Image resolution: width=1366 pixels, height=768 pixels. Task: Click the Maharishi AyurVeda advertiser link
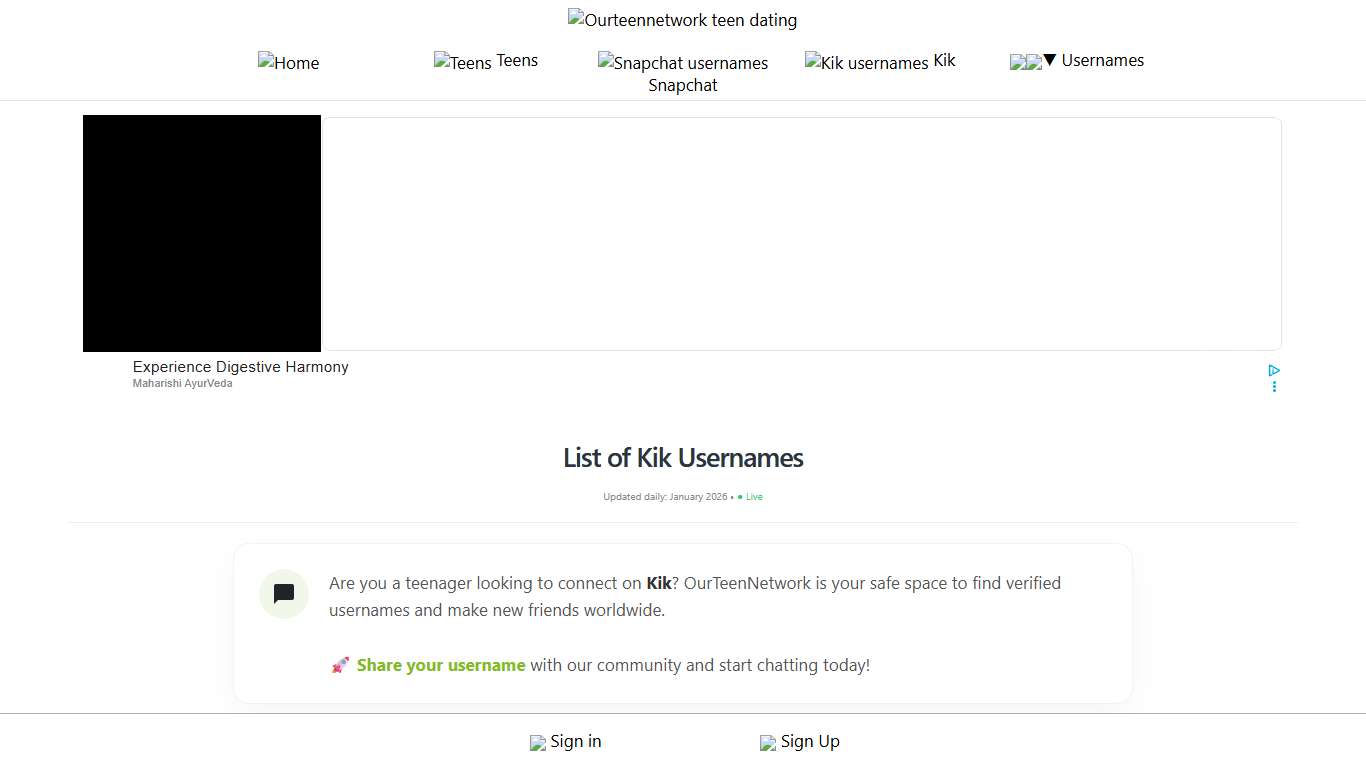pyautogui.click(x=182, y=383)
